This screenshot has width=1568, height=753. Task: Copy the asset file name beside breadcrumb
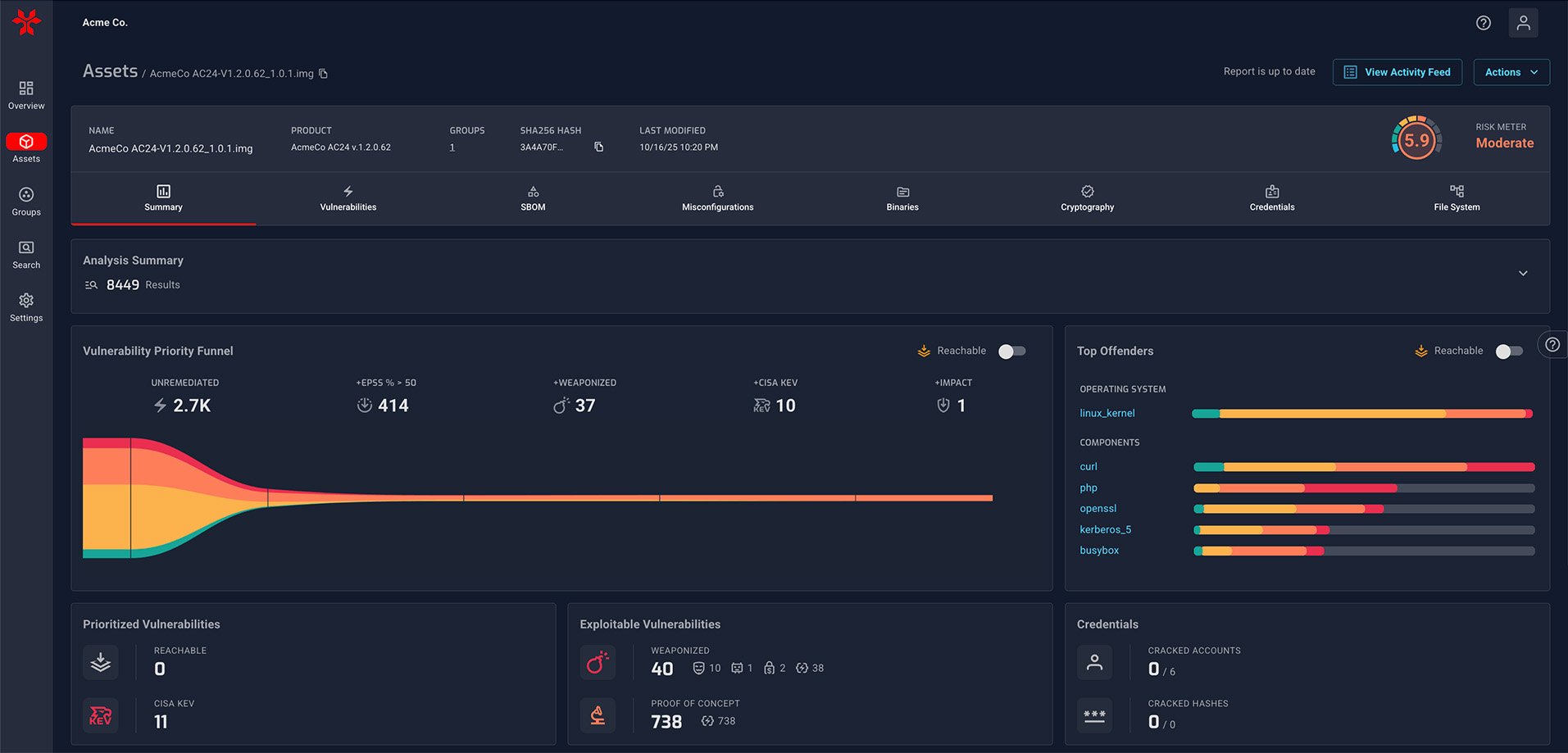[324, 74]
